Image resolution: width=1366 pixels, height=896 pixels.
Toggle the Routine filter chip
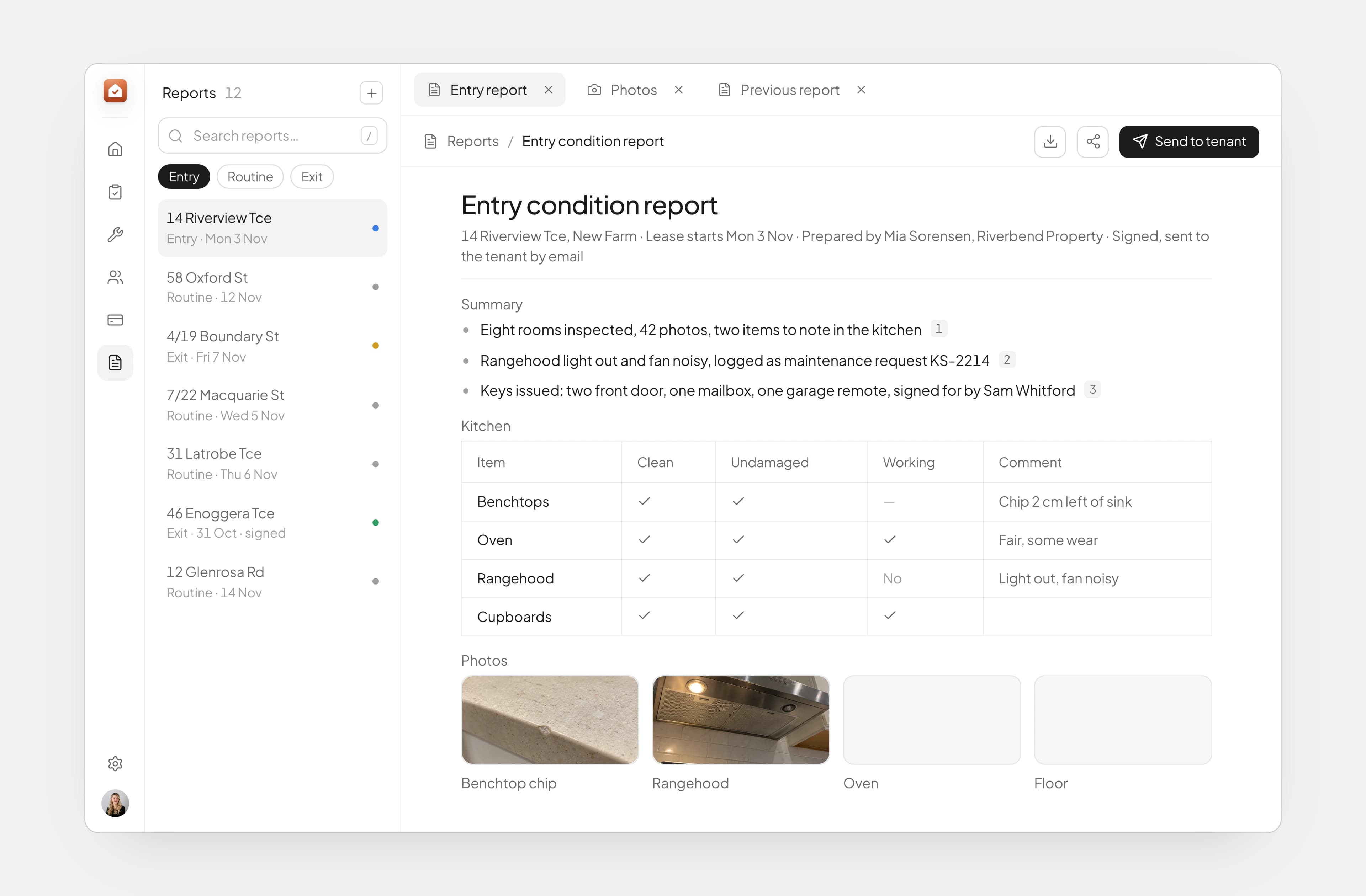250,177
